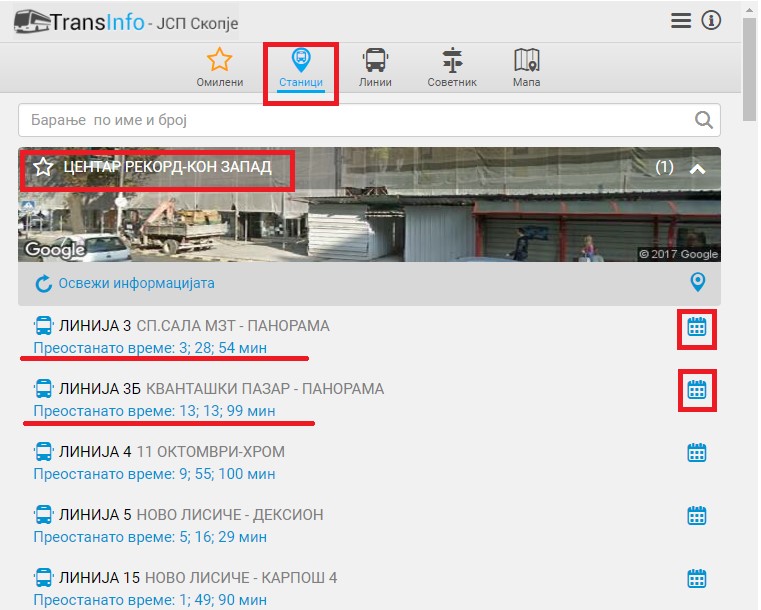This screenshot has width=761, height=610.
Task: Open timetable calendar for ЛИНИЈА 15
Action: 697,578
